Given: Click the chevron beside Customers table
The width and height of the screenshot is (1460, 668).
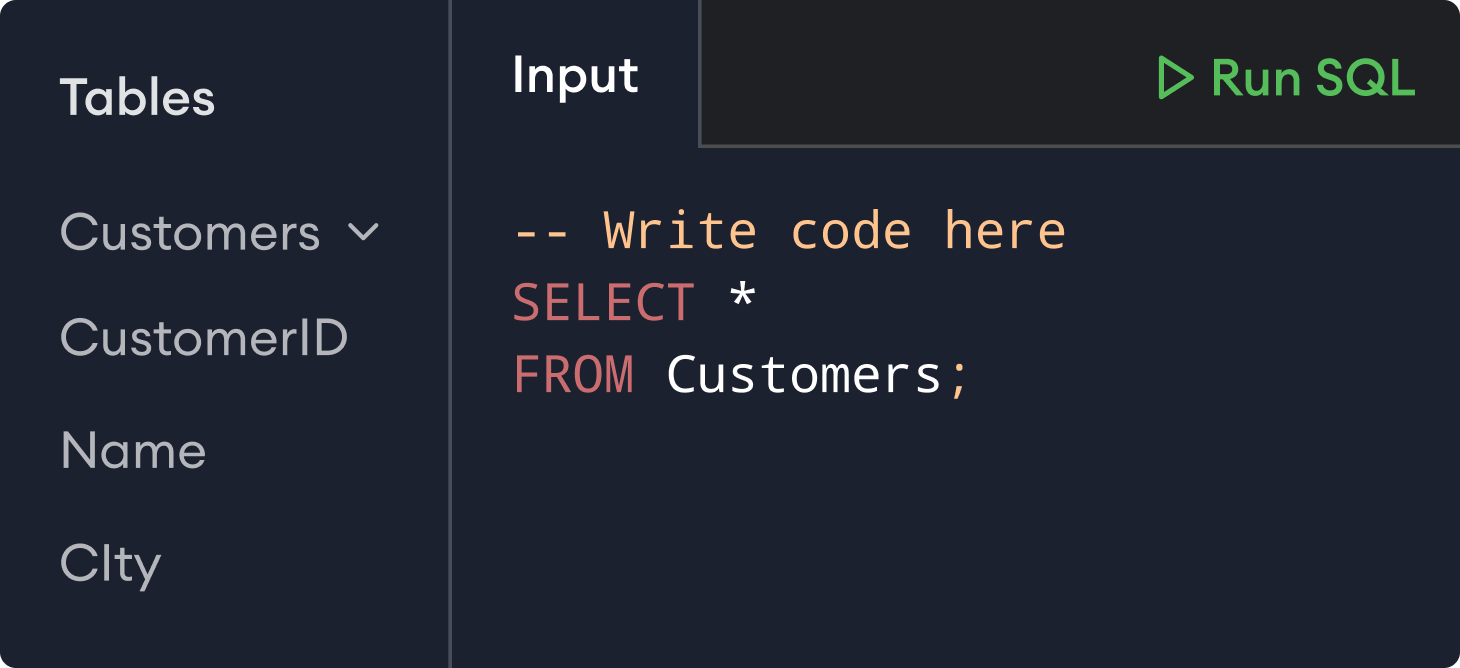Looking at the screenshot, I should [x=362, y=231].
